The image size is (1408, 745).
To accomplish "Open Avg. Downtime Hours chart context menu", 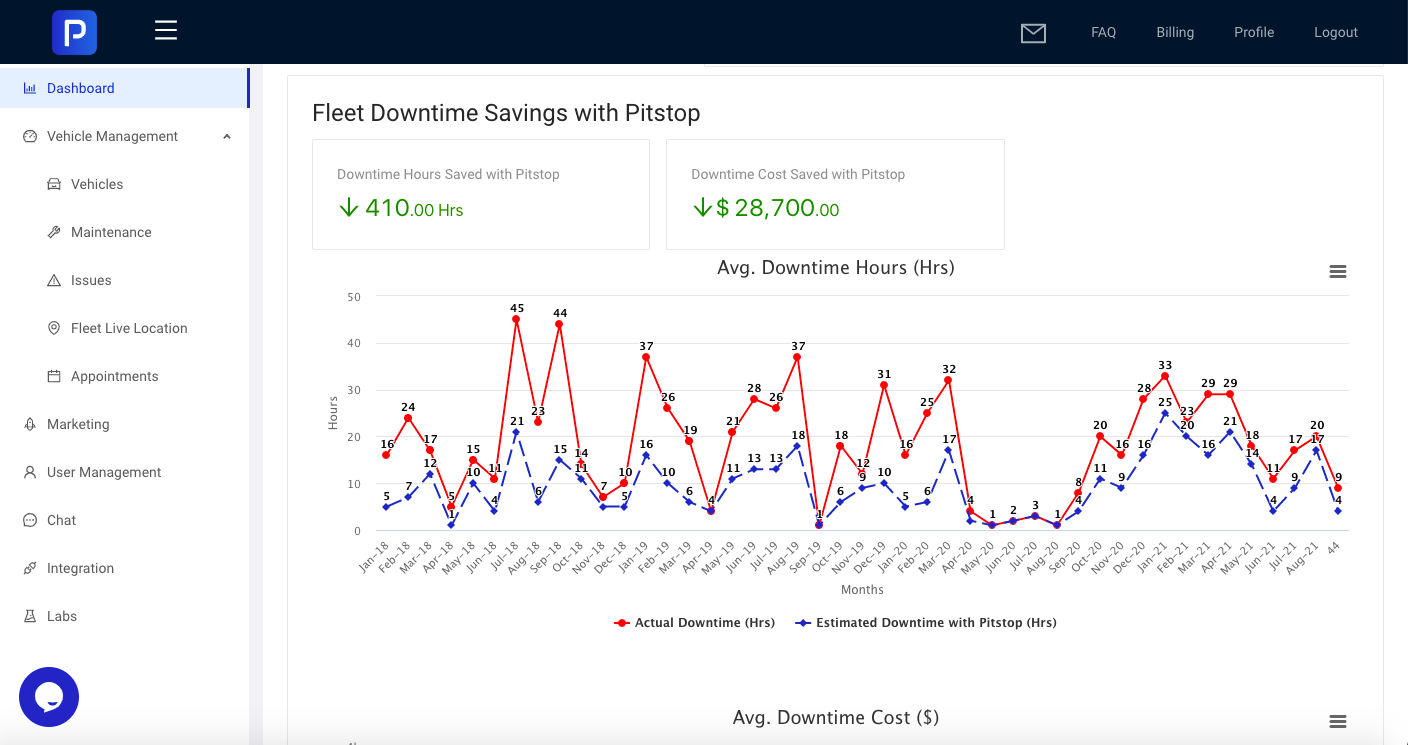I will pyautogui.click(x=1337, y=271).
